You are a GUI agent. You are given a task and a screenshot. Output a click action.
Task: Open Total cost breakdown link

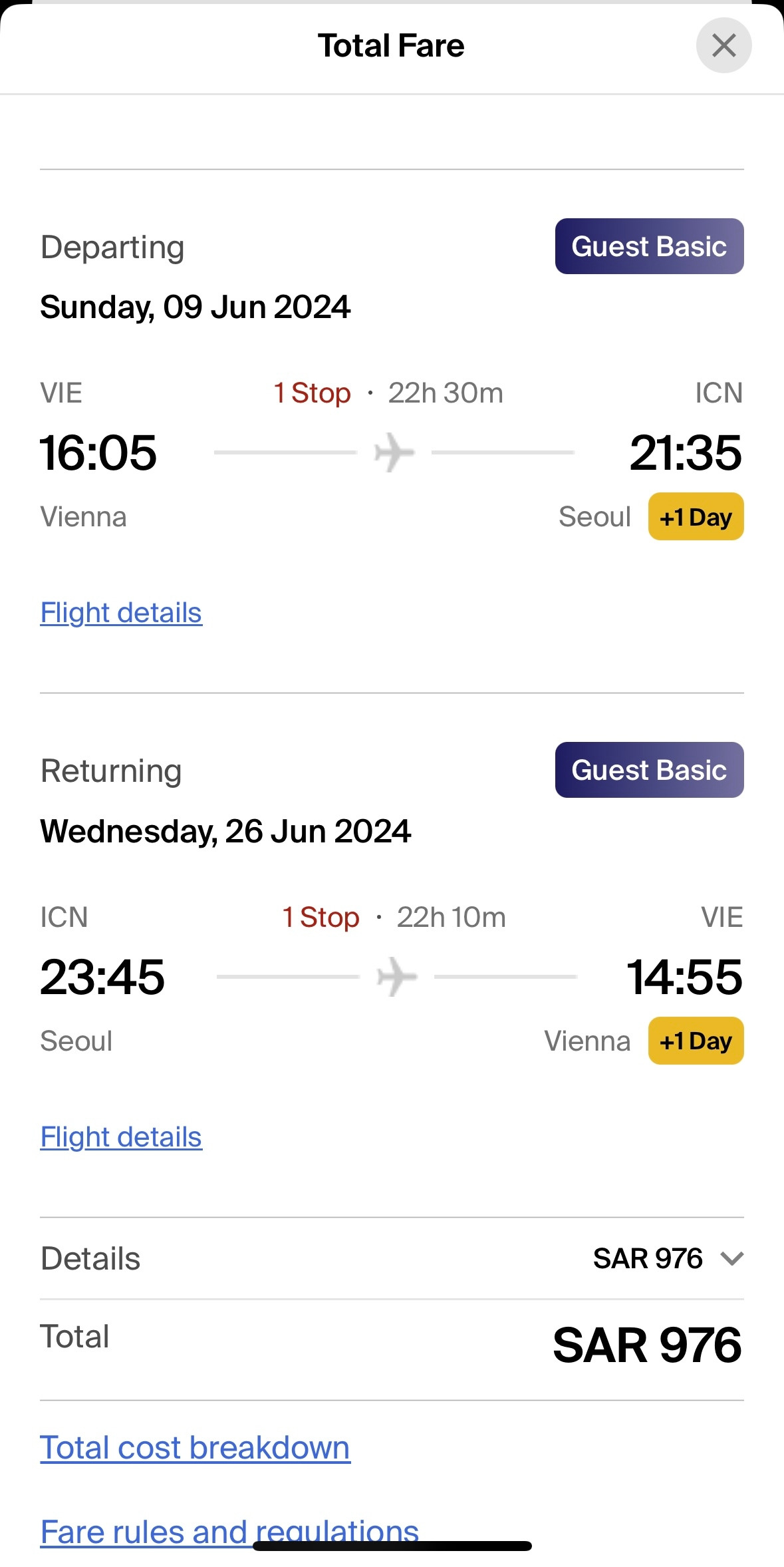195,1447
